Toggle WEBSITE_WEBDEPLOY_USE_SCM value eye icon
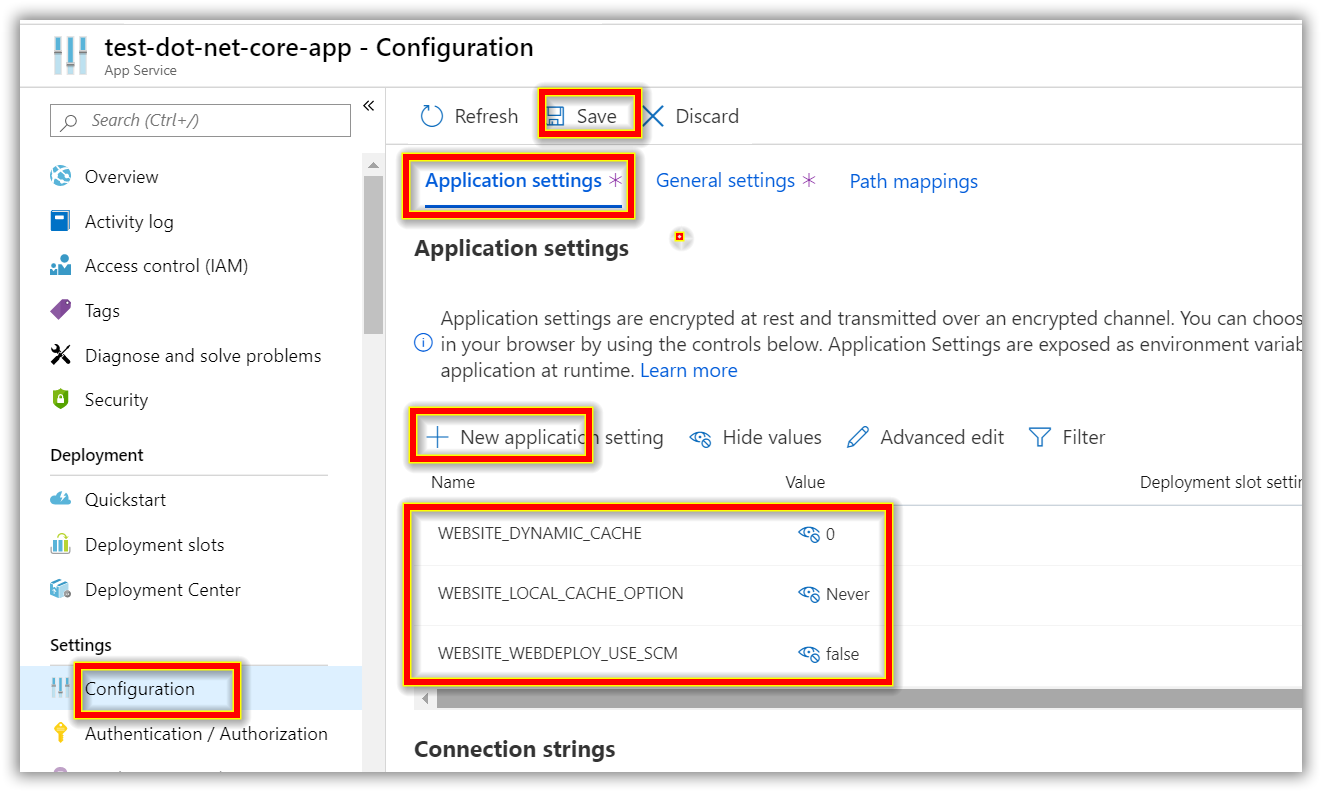Viewport: 1322px width, 792px height. tap(809, 654)
